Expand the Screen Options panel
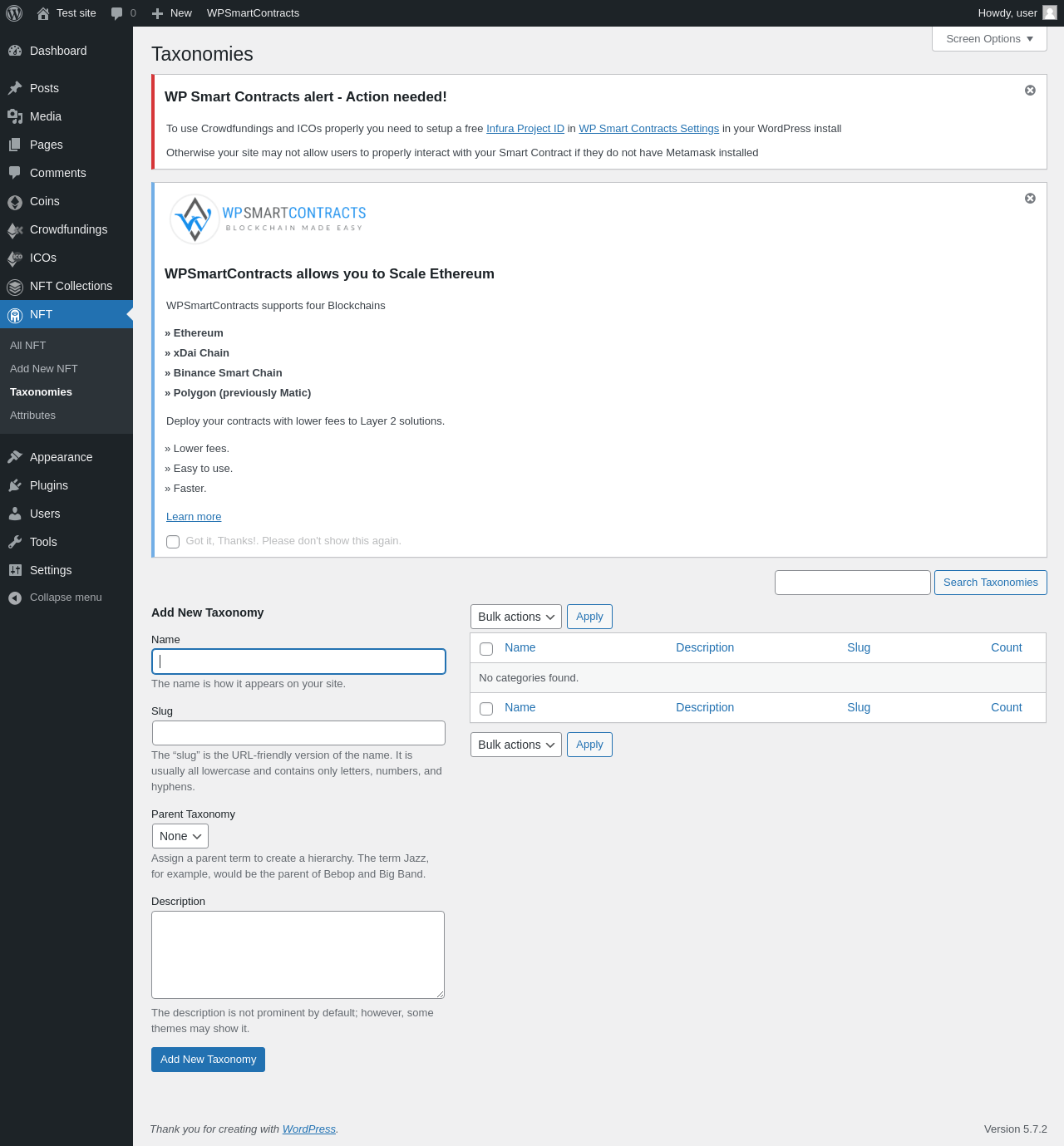Viewport: 1064px width, 1146px height. coord(989,39)
